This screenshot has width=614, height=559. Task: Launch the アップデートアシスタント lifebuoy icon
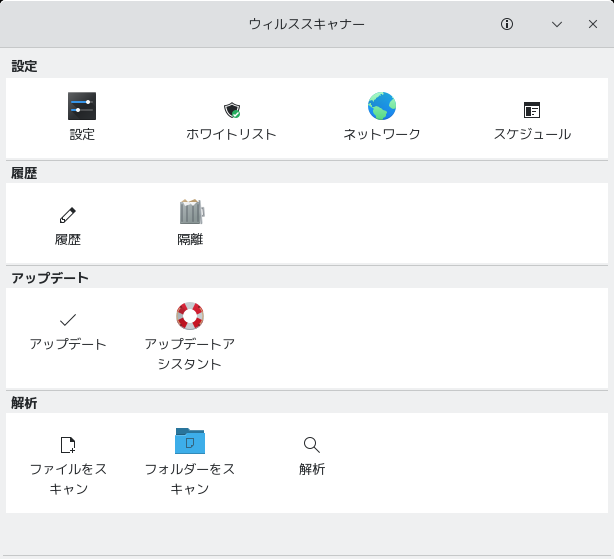pyautogui.click(x=190, y=316)
